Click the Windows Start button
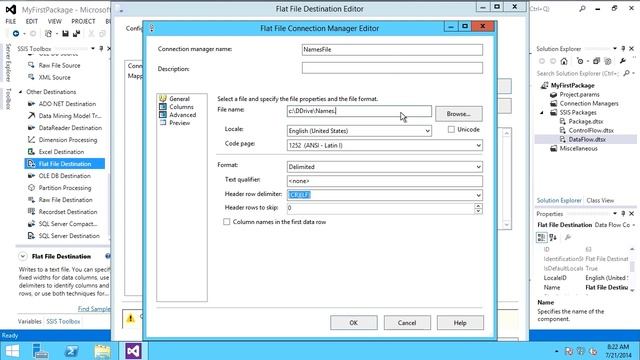Image resolution: width=640 pixels, height=360 pixels. [x=12, y=351]
